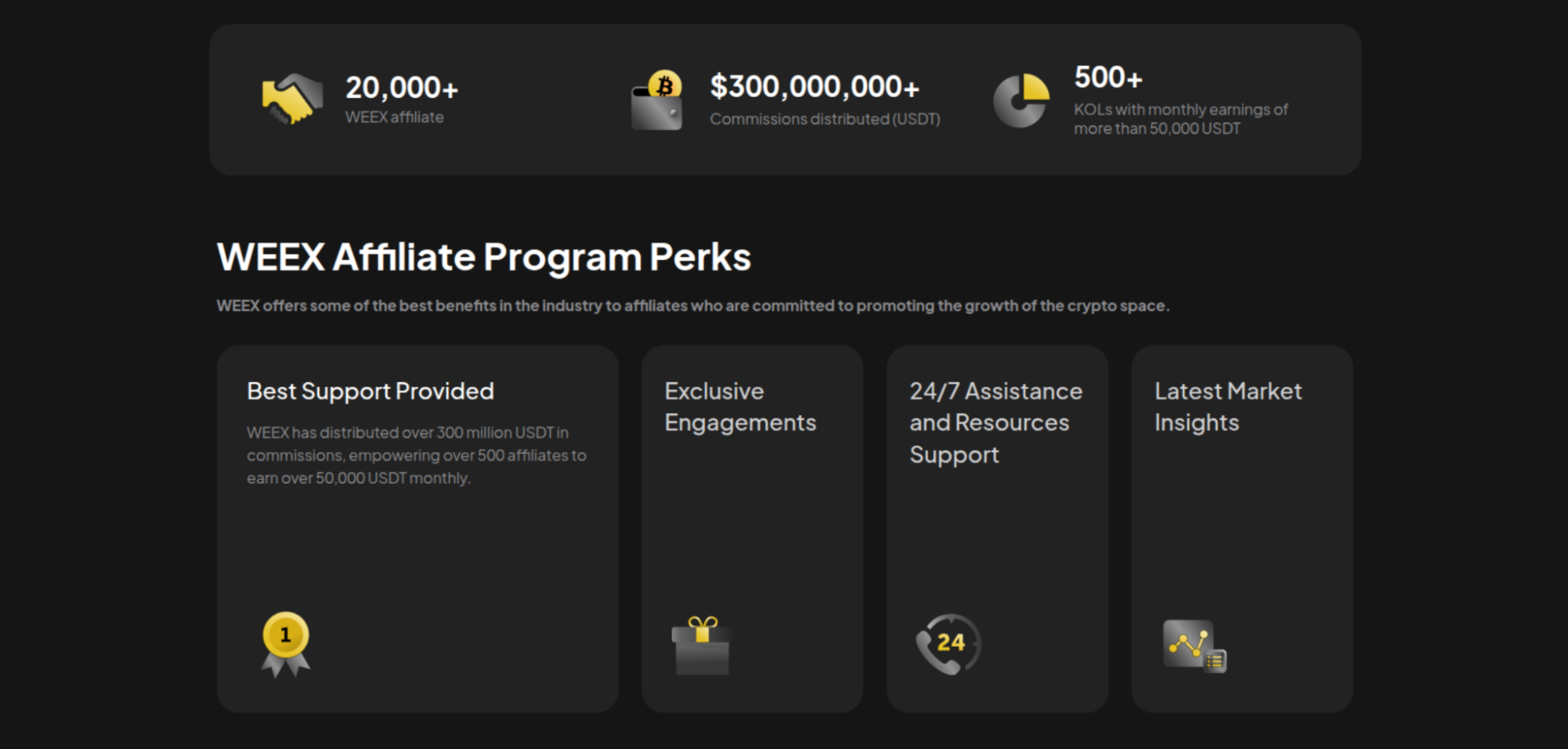Click the KOLs monthly earnings description
Image resolution: width=1568 pixels, height=749 pixels.
pyautogui.click(x=1180, y=119)
